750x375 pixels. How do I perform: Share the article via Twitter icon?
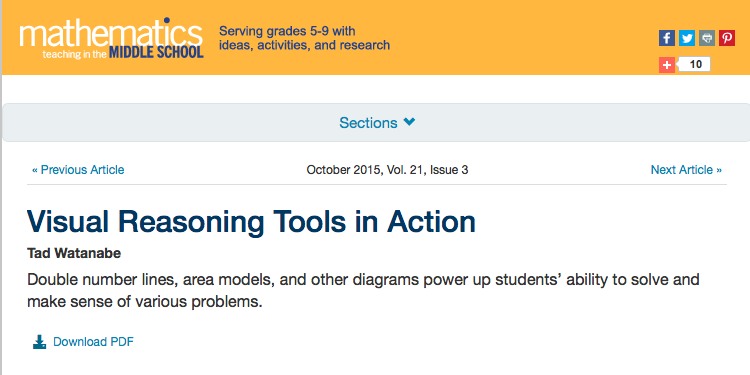tap(687, 38)
